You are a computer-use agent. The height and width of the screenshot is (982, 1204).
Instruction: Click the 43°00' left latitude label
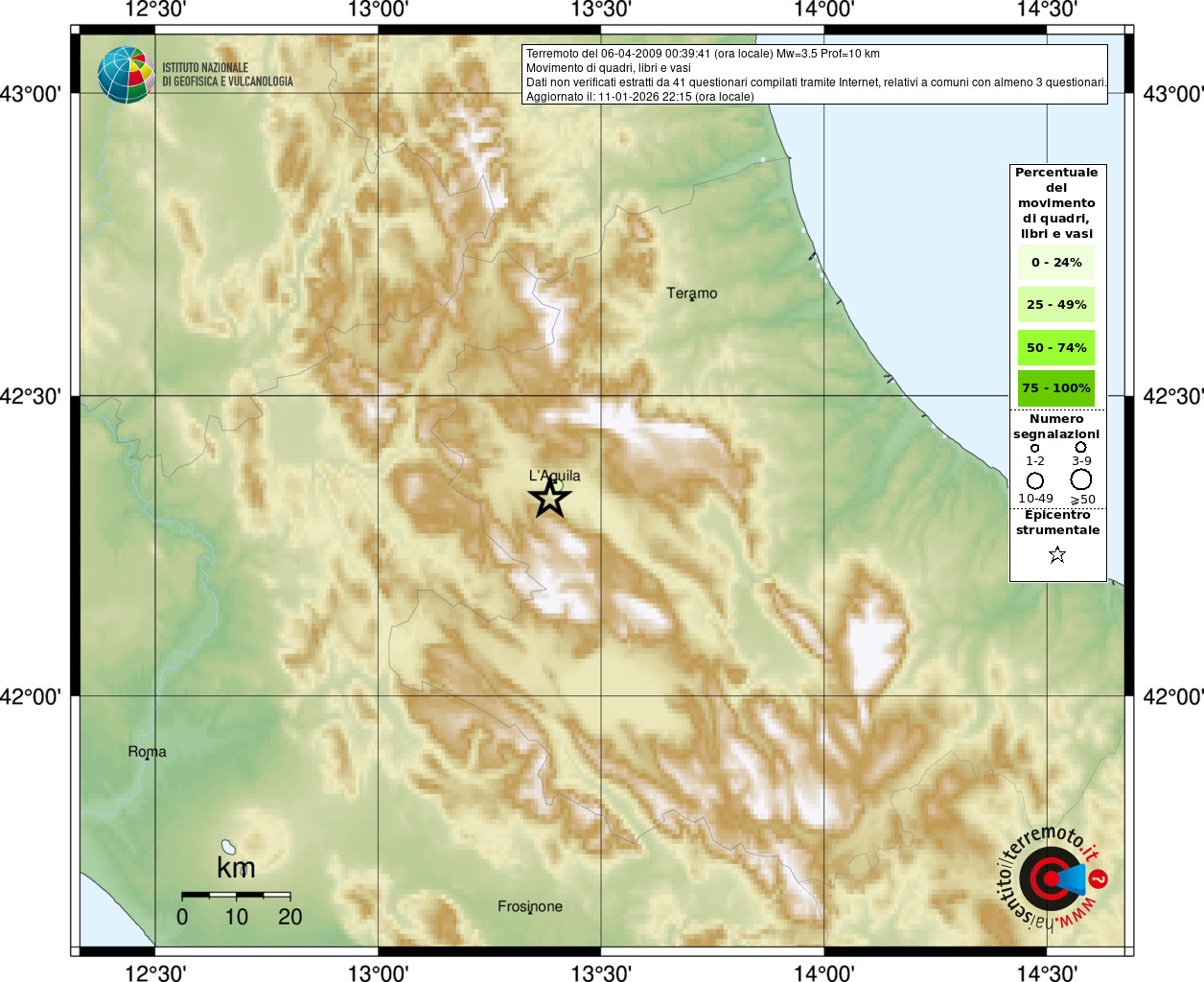coord(31,94)
